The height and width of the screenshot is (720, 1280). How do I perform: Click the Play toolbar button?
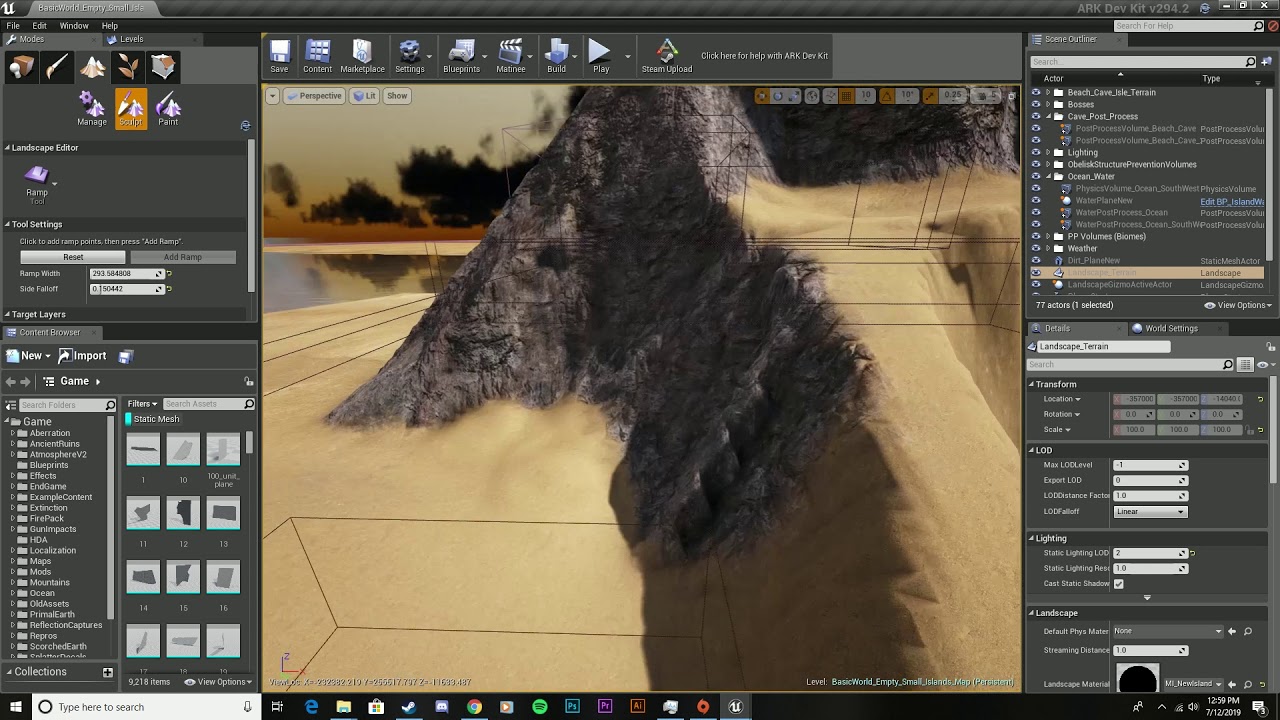pos(600,56)
